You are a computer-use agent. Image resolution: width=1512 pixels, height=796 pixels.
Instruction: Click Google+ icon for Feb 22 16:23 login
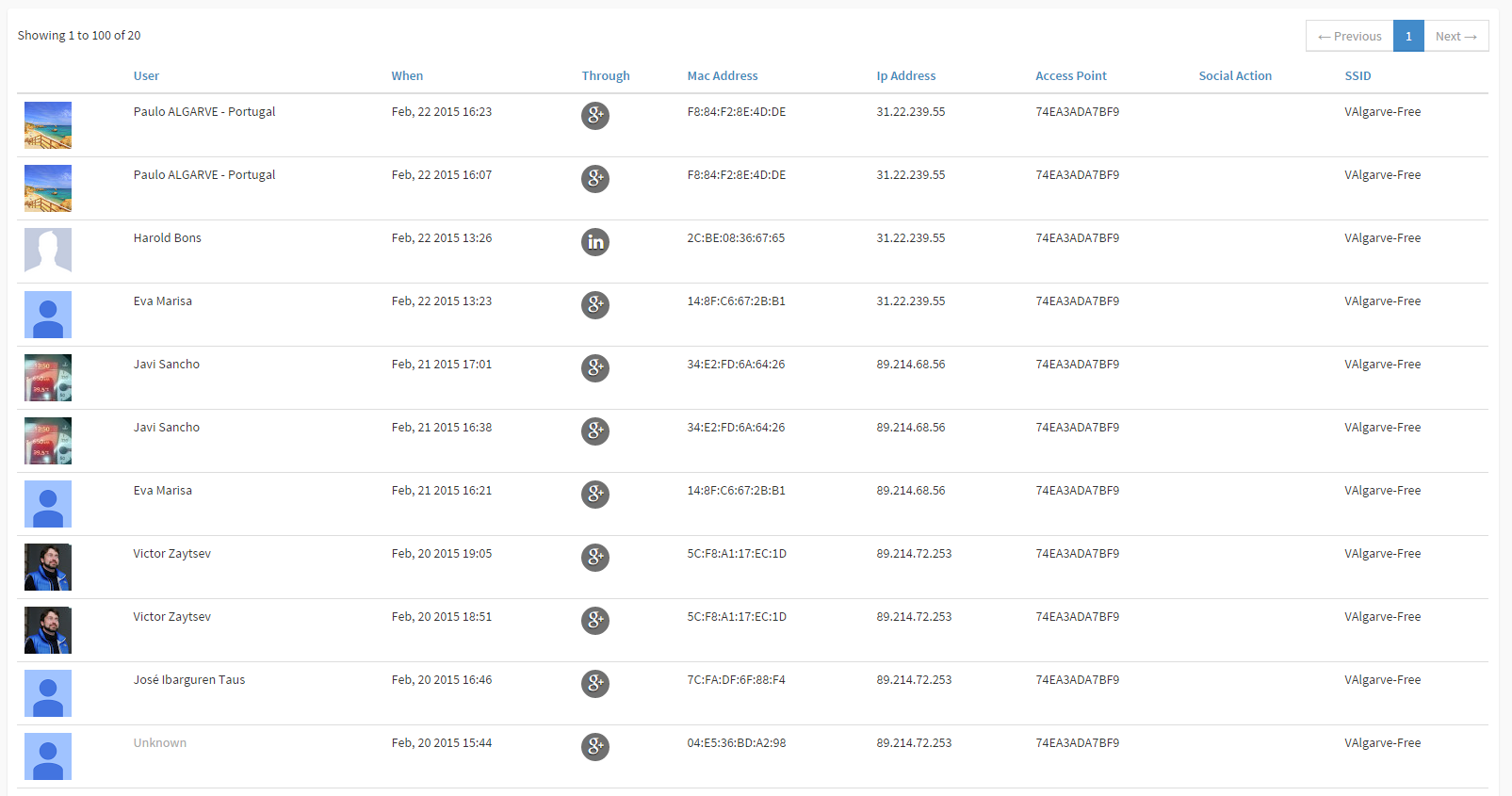coord(595,116)
